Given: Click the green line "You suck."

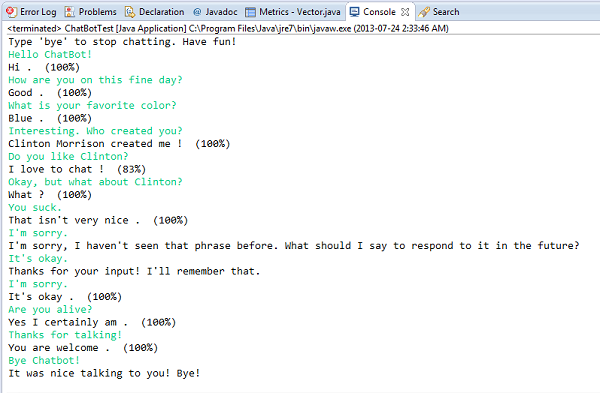Looking at the screenshot, I should [x=35, y=207].
